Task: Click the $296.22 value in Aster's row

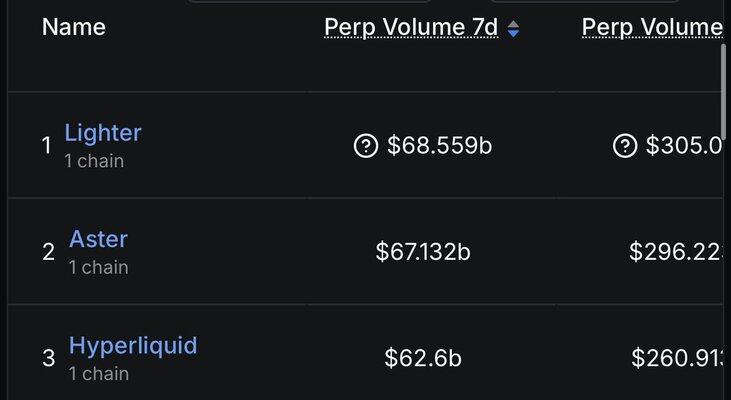Action: (675, 252)
